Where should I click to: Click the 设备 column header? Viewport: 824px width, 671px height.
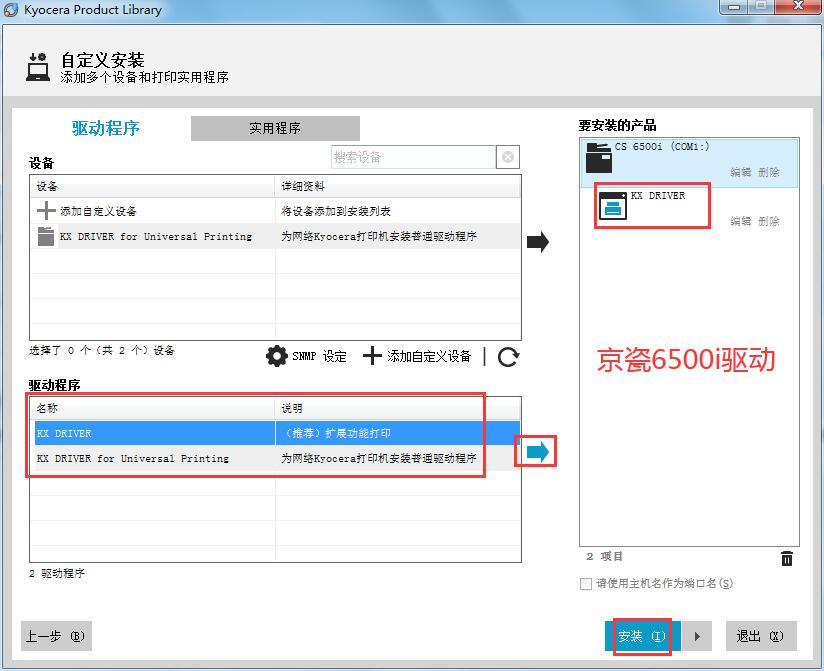pyautogui.click(x=152, y=186)
